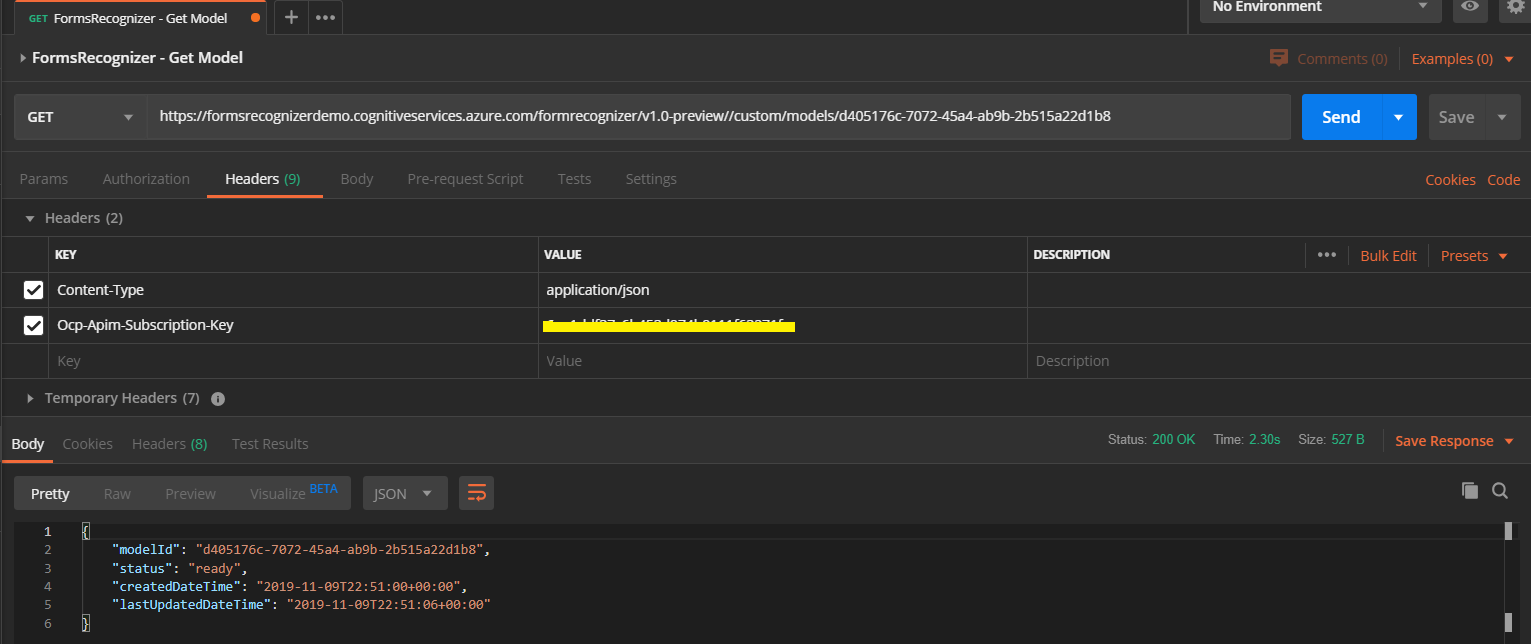Uncheck the Ocp-Apim-Subscription-Key header checkbox
Viewport: 1531px width, 644px height.
(34, 325)
